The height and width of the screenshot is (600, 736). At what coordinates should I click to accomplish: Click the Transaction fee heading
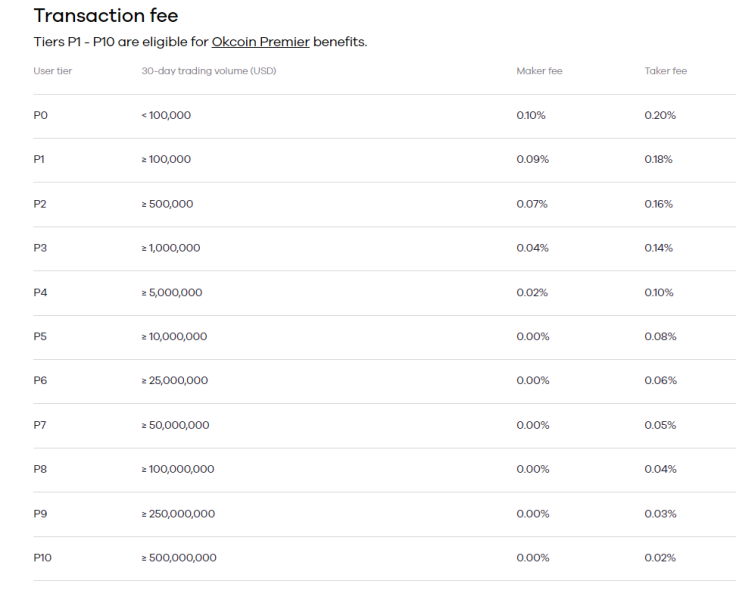tap(106, 15)
